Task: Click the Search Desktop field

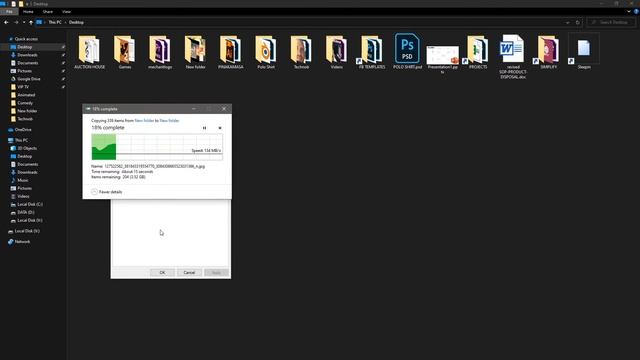Action: pyautogui.click(x=610, y=22)
